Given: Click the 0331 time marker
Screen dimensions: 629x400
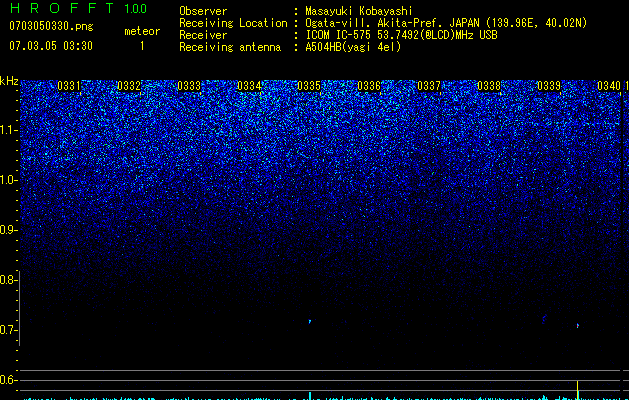Looking at the screenshot, I should pyautogui.click(x=69, y=86).
